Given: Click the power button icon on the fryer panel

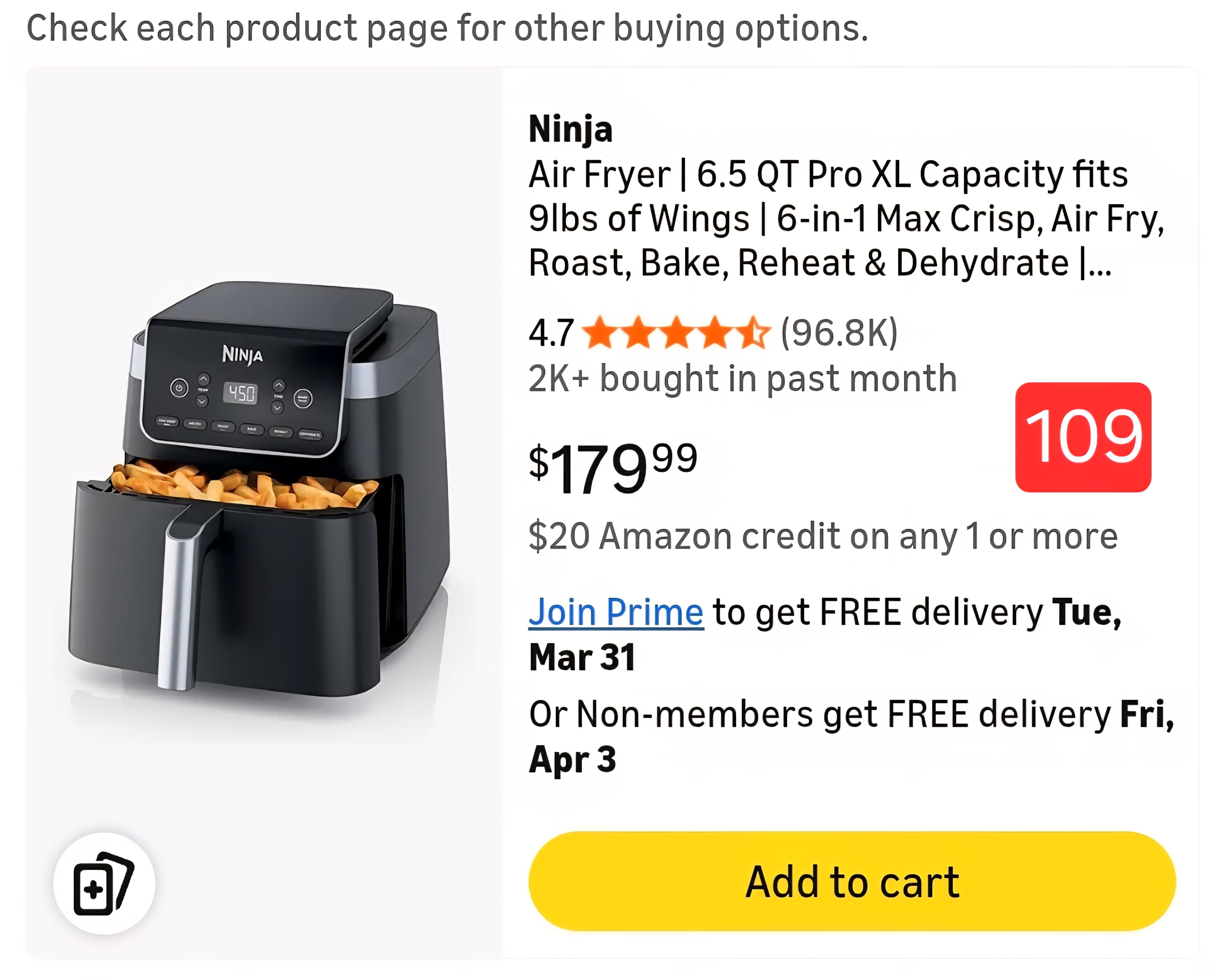Looking at the screenshot, I should pos(179,388).
